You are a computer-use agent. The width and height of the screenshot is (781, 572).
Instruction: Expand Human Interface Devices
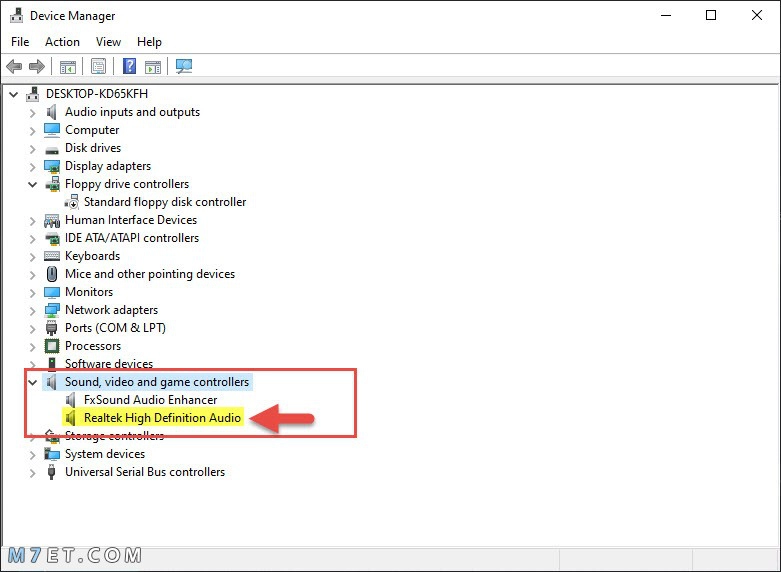[32, 221]
